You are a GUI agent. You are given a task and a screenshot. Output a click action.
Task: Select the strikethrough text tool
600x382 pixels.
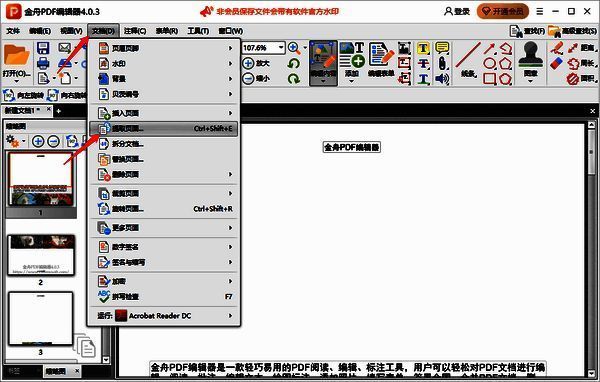click(423, 63)
